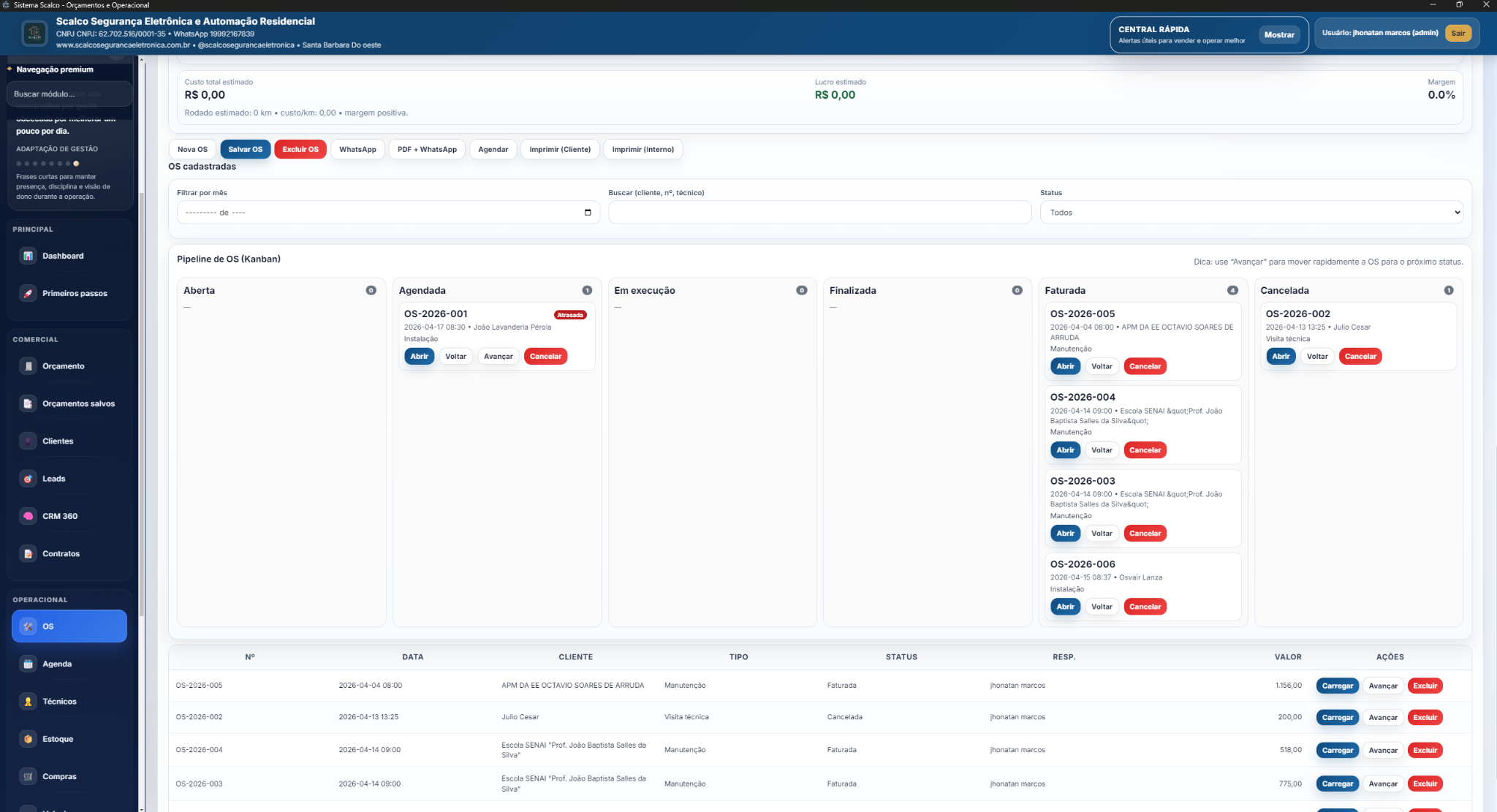
Task: Click the Salvar OS button
Action: pos(245,149)
